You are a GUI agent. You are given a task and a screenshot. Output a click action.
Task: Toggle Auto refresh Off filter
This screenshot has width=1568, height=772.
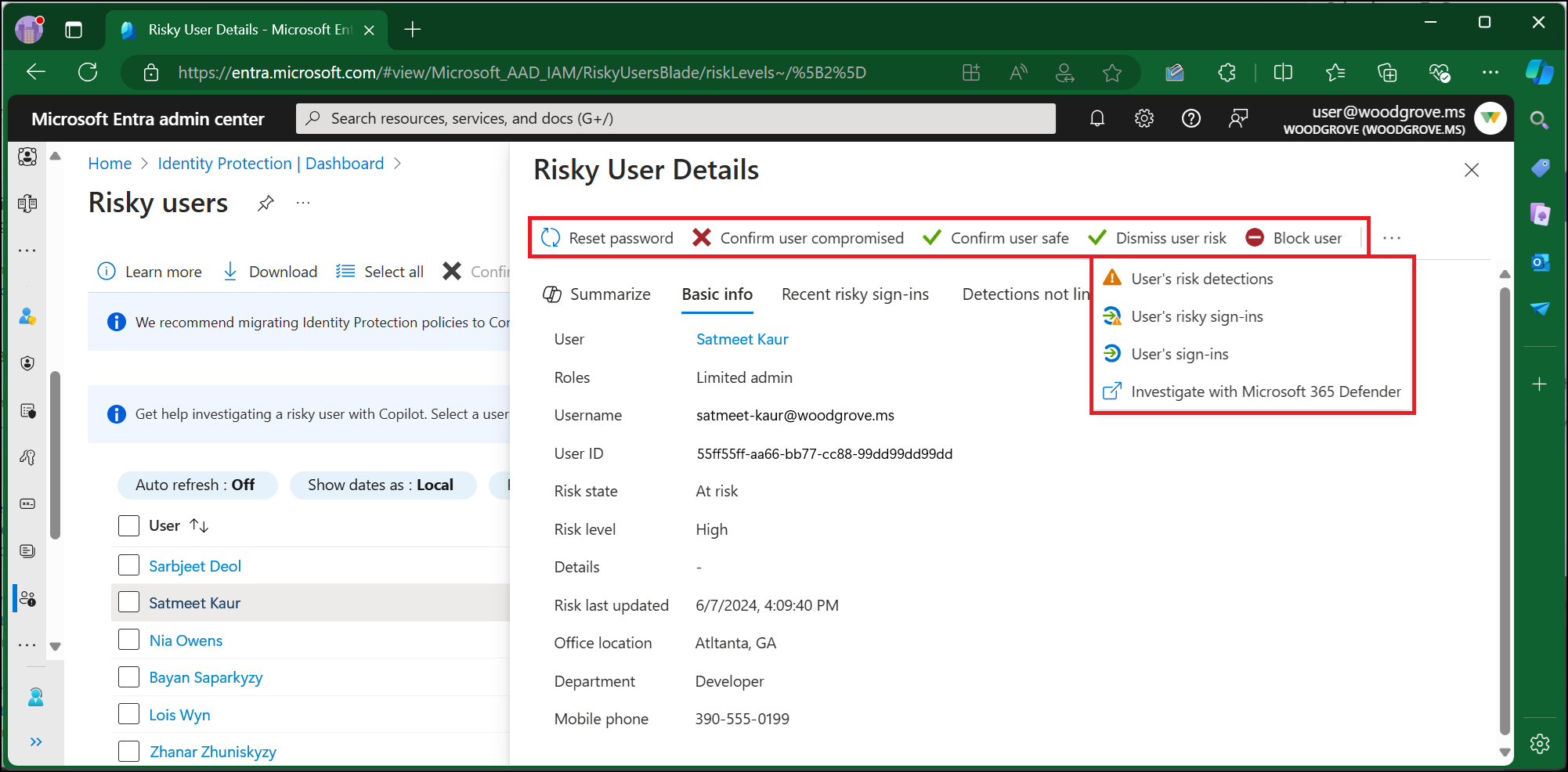click(197, 485)
